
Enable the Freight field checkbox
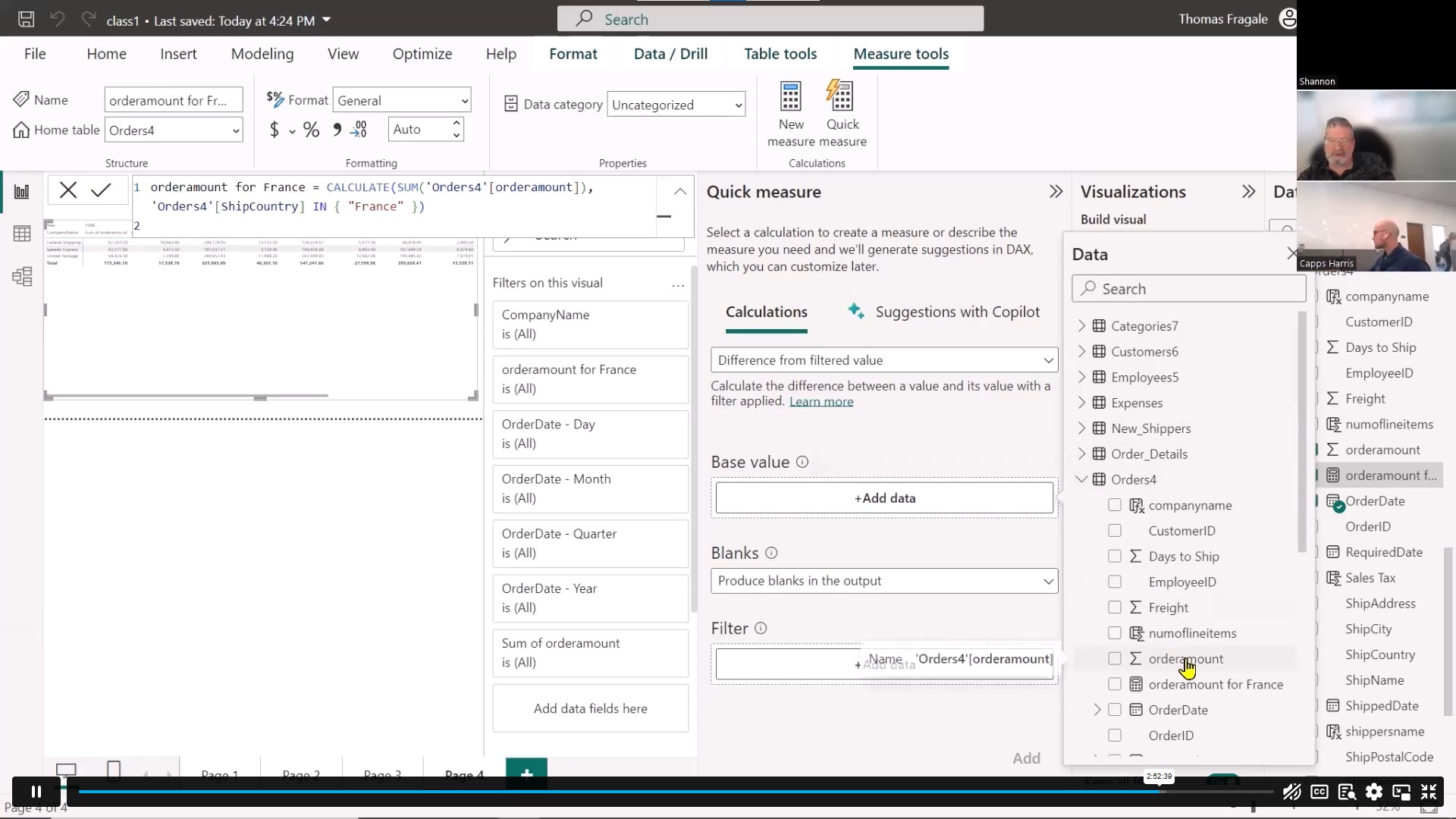(1115, 607)
